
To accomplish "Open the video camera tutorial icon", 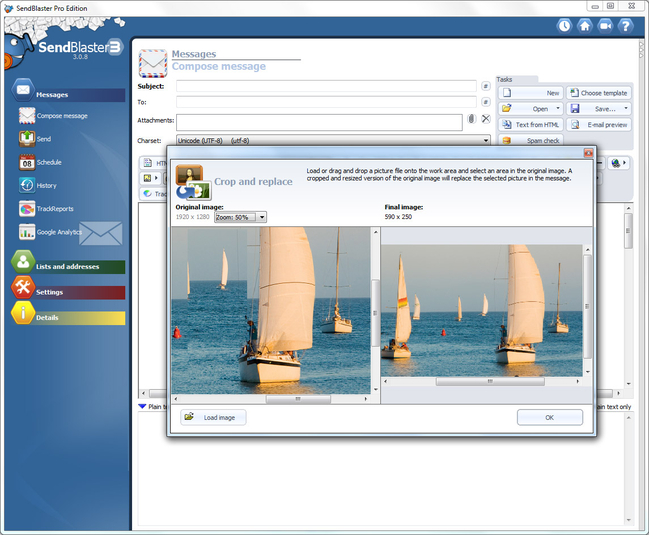I will pos(606,26).
